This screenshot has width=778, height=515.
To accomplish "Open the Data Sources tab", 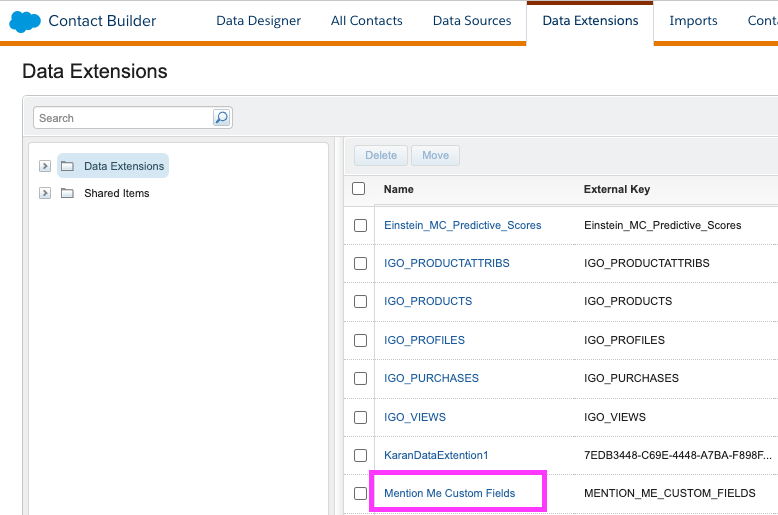I will (x=472, y=21).
